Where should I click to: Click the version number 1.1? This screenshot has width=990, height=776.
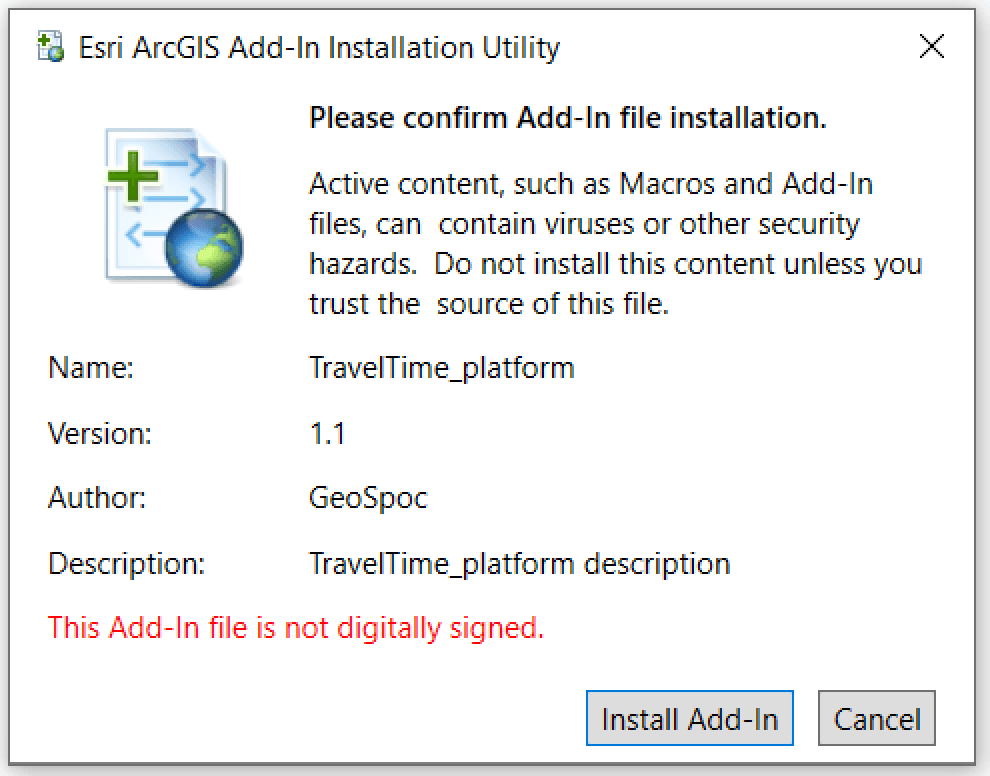click(x=327, y=433)
